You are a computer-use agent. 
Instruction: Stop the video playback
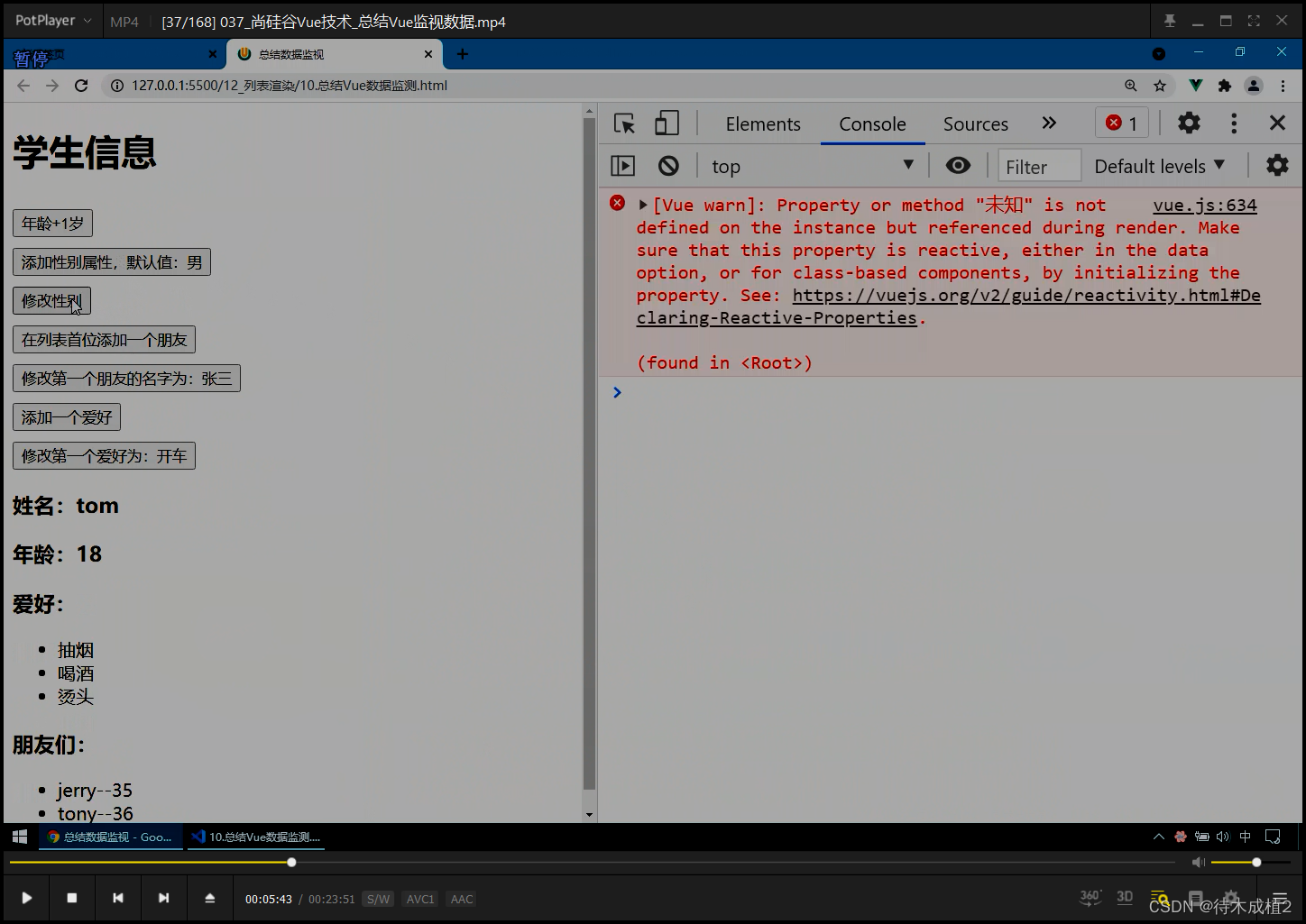coord(72,898)
